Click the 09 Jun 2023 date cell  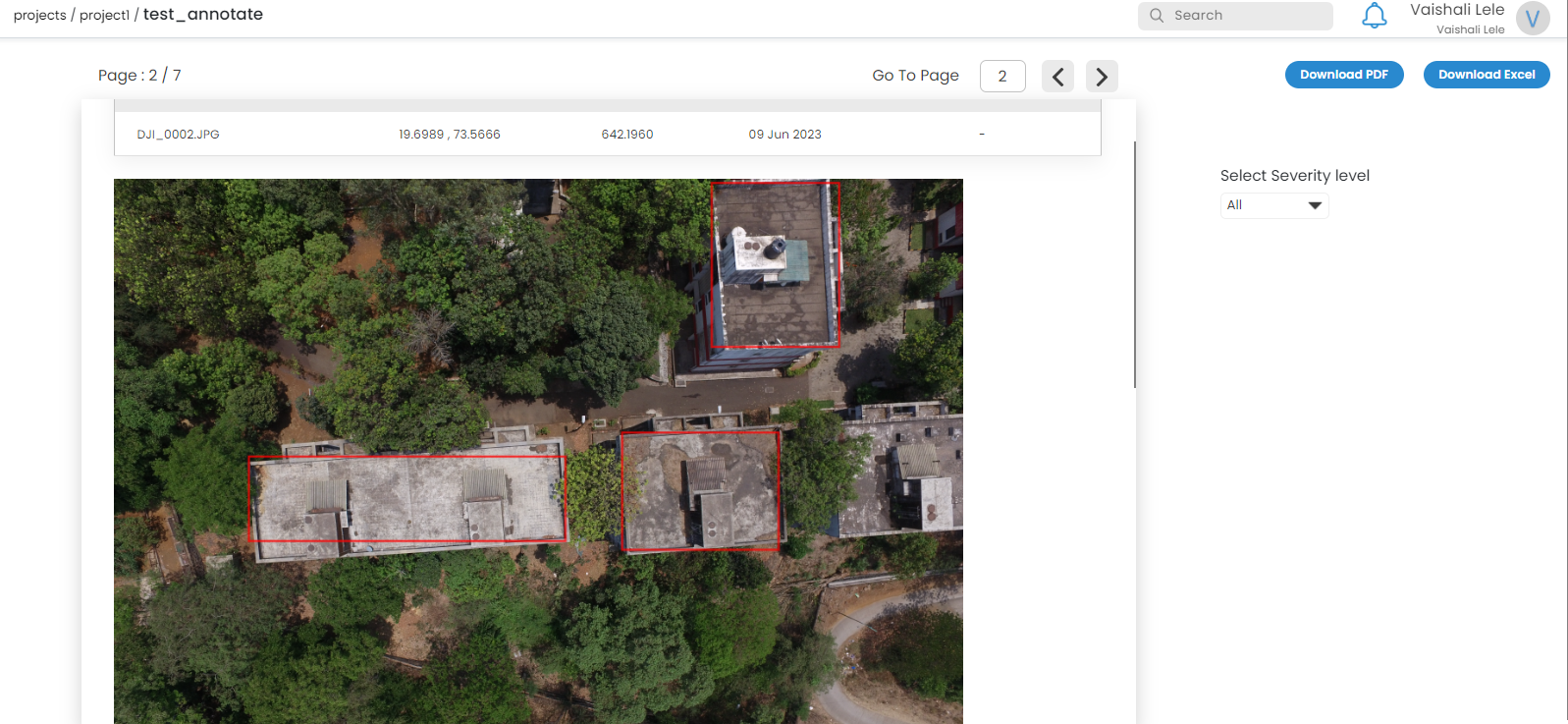[x=784, y=135]
